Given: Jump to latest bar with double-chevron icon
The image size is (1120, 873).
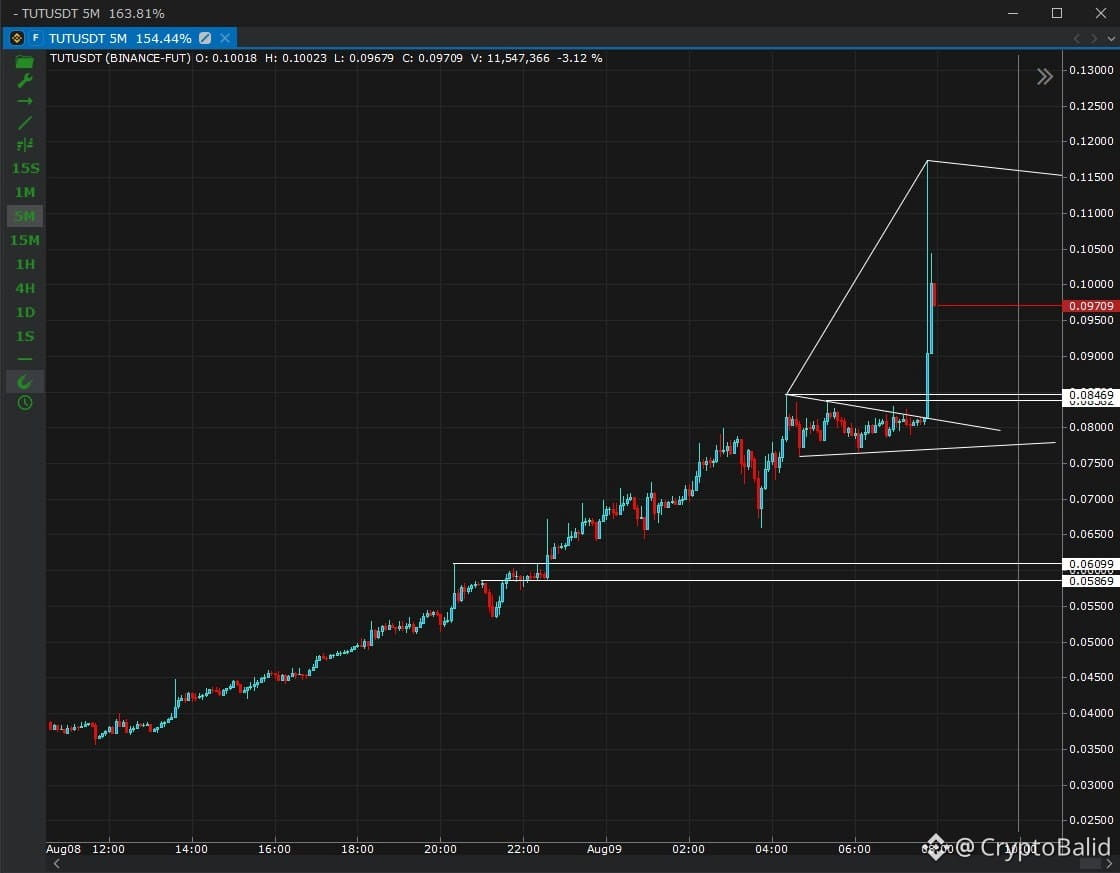Looking at the screenshot, I should [x=1044, y=76].
